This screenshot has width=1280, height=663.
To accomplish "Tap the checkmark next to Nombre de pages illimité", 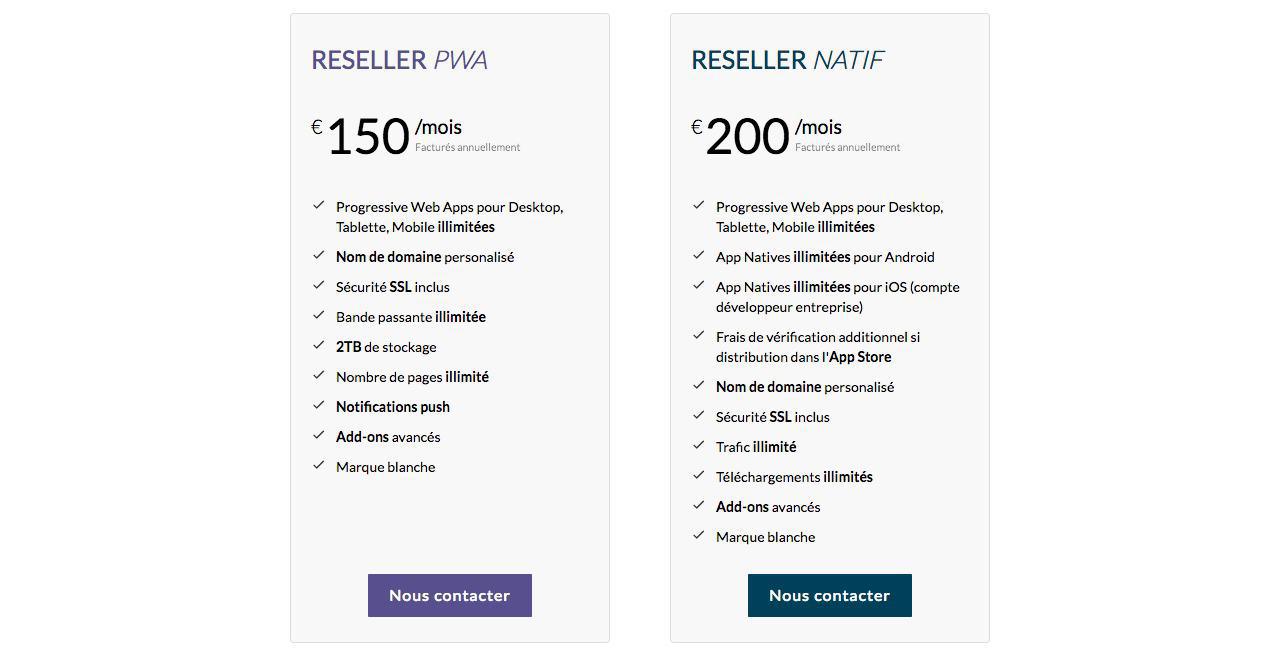I will [319, 375].
